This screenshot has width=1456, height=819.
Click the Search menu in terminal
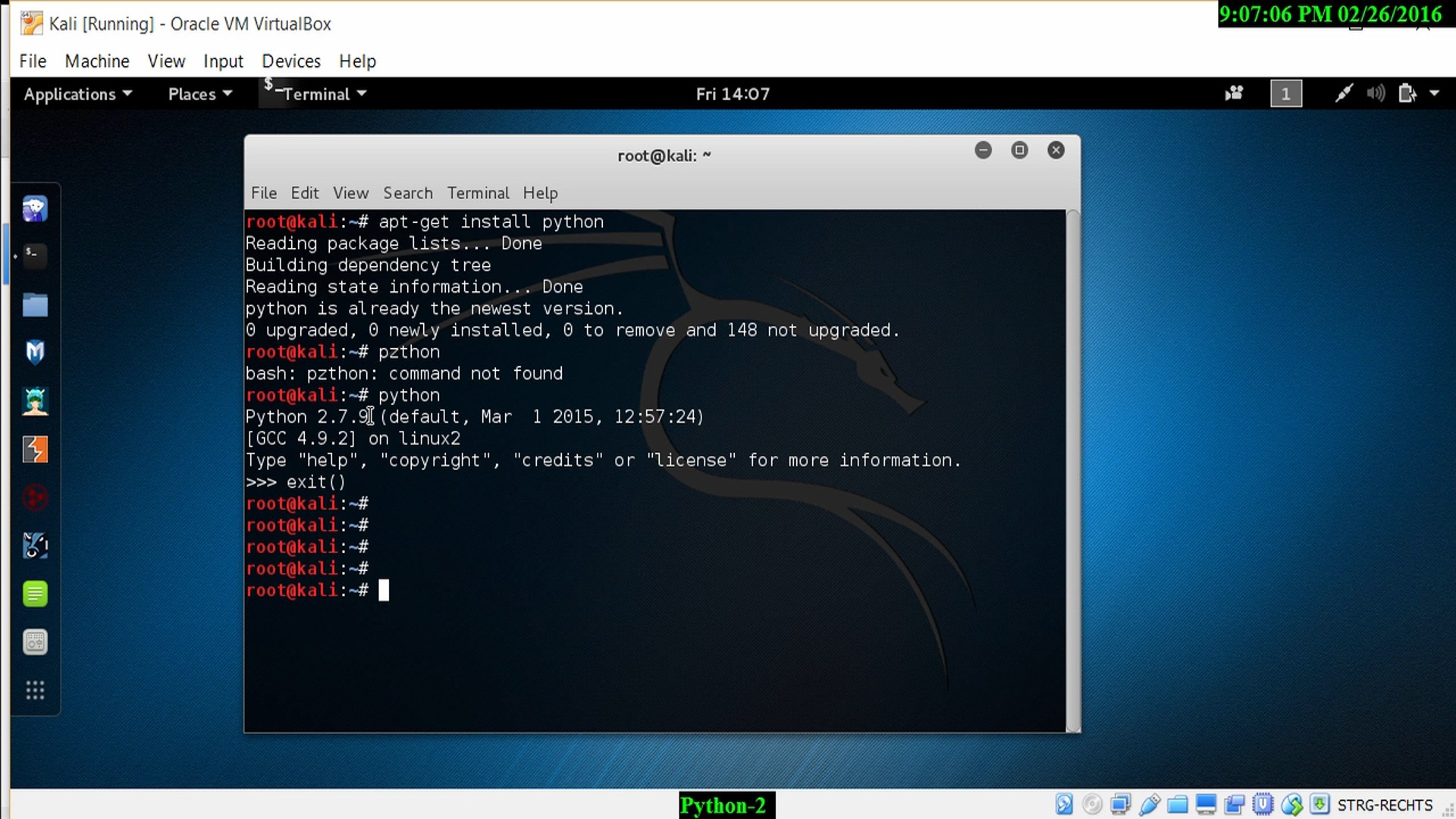click(x=409, y=193)
